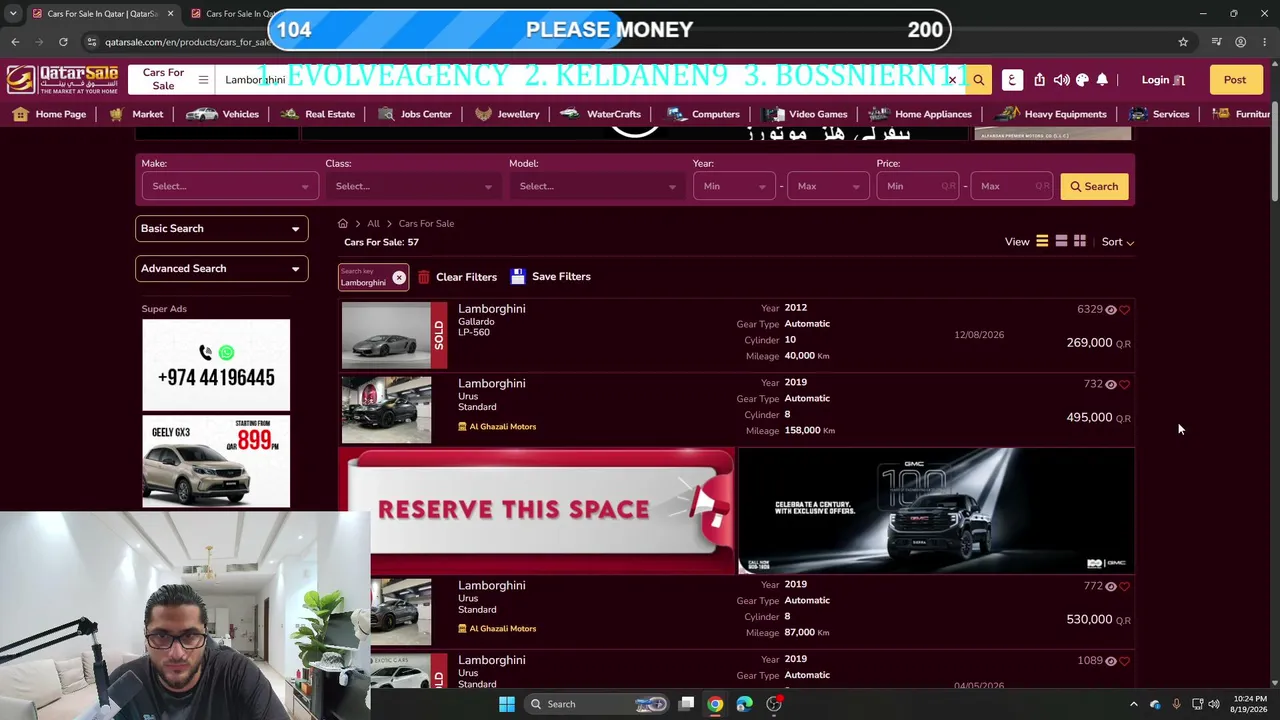The image size is (1280, 720).
Task: Click Save Filters
Action: pyautogui.click(x=551, y=277)
